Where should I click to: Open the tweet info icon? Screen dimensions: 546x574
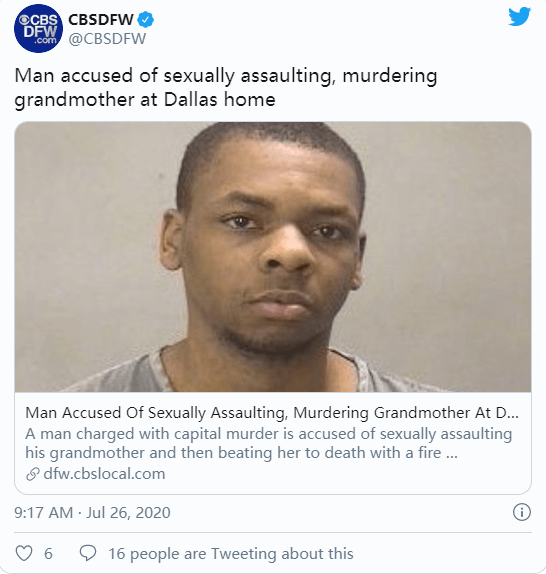[x=521, y=512]
